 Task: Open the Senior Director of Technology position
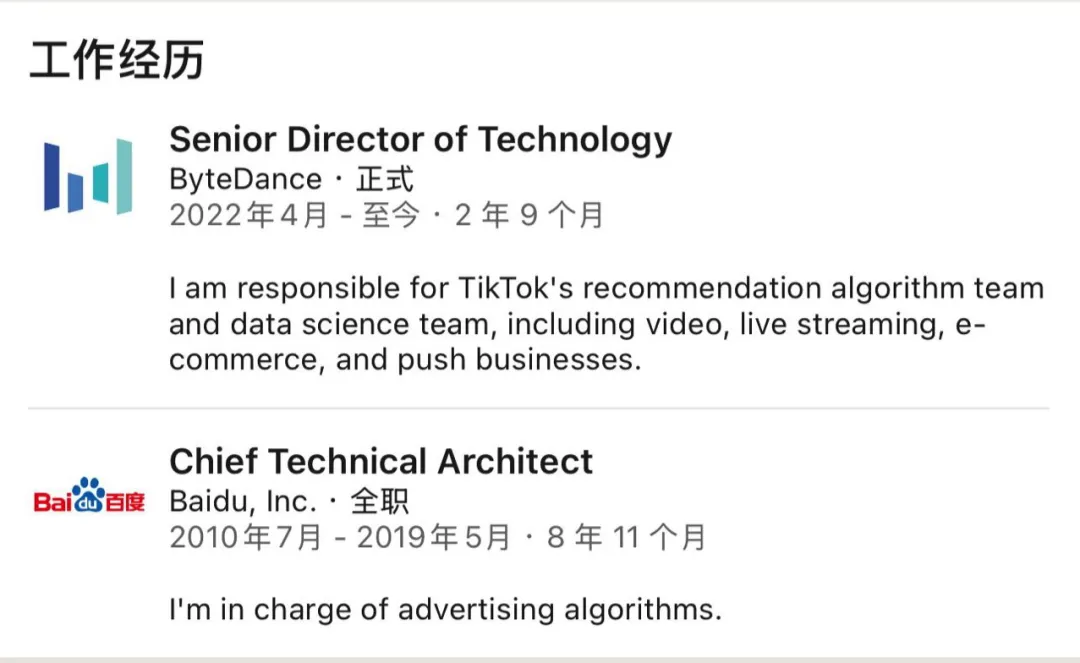(420, 140)
